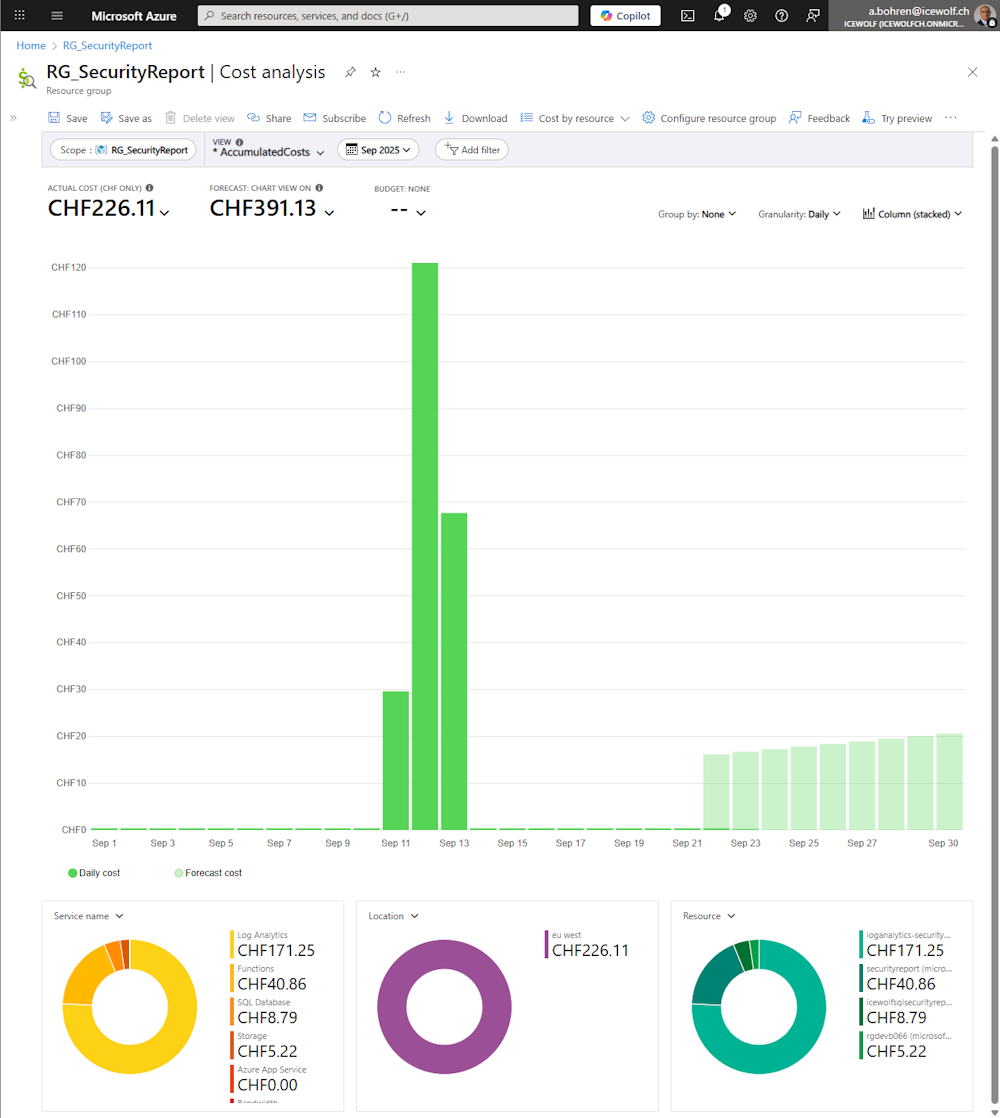1000x1118 pixels.
Task: Download the cost analysis data
Action: point(475,118)
